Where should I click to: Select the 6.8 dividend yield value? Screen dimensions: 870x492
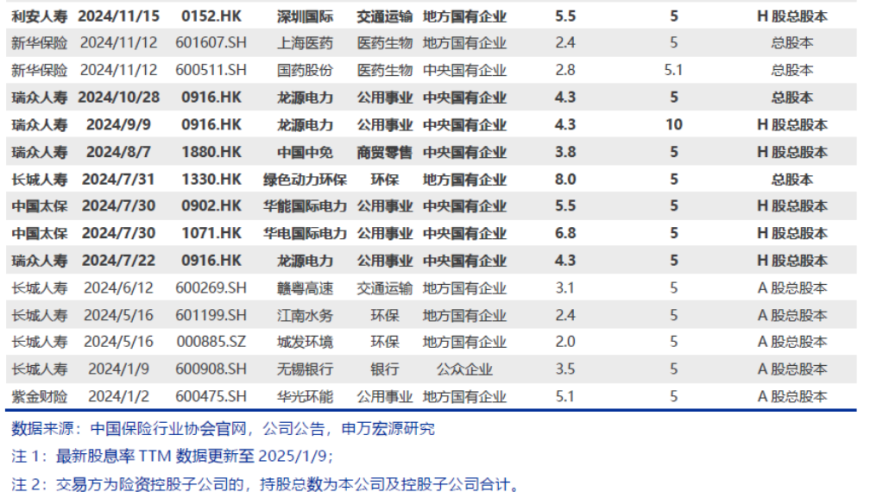click(565, 233)
